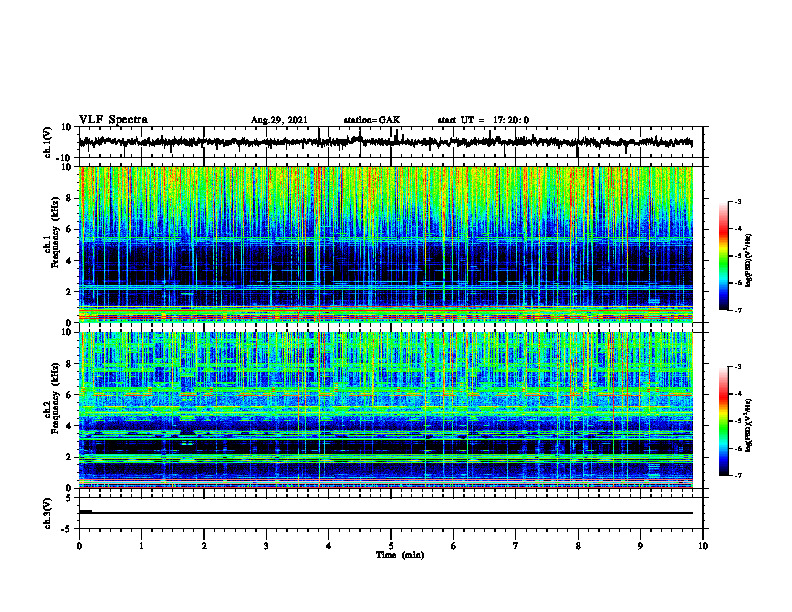Click inside the ch.1 frequency spectrogram panel
The image size is (792, 612).
(x=391, y=244)
